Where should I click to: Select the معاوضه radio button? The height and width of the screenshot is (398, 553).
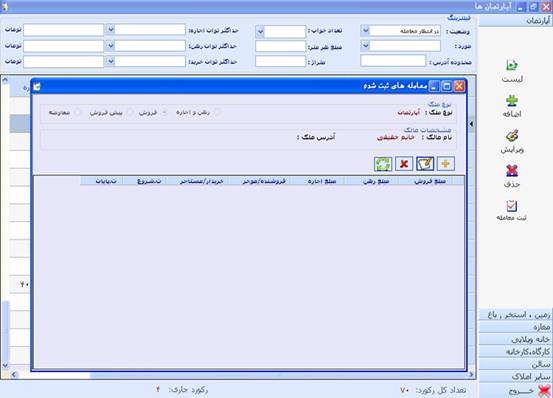78,112
